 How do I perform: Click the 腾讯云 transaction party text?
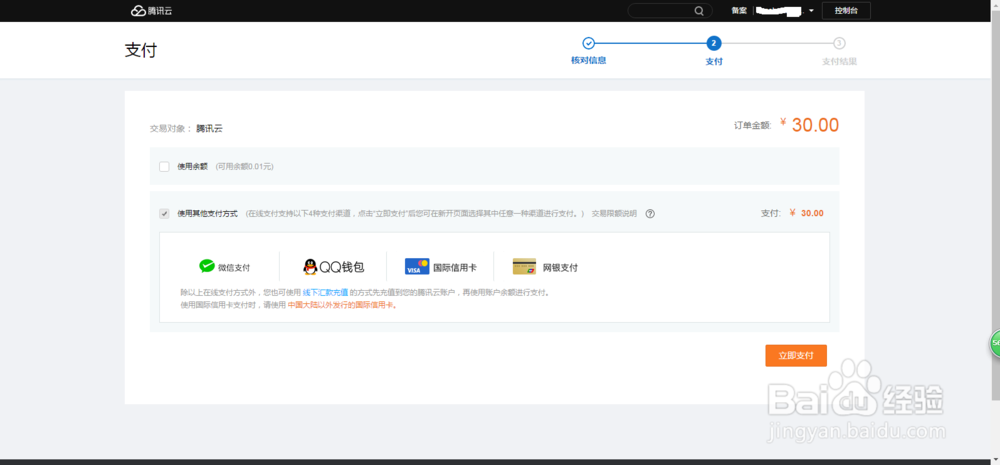209,129
